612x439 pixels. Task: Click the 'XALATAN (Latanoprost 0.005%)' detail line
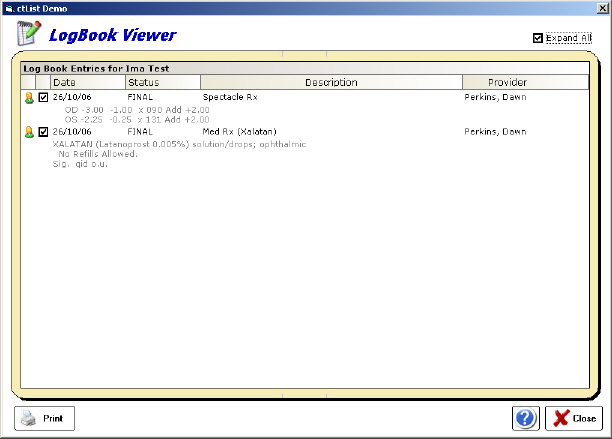179,144
